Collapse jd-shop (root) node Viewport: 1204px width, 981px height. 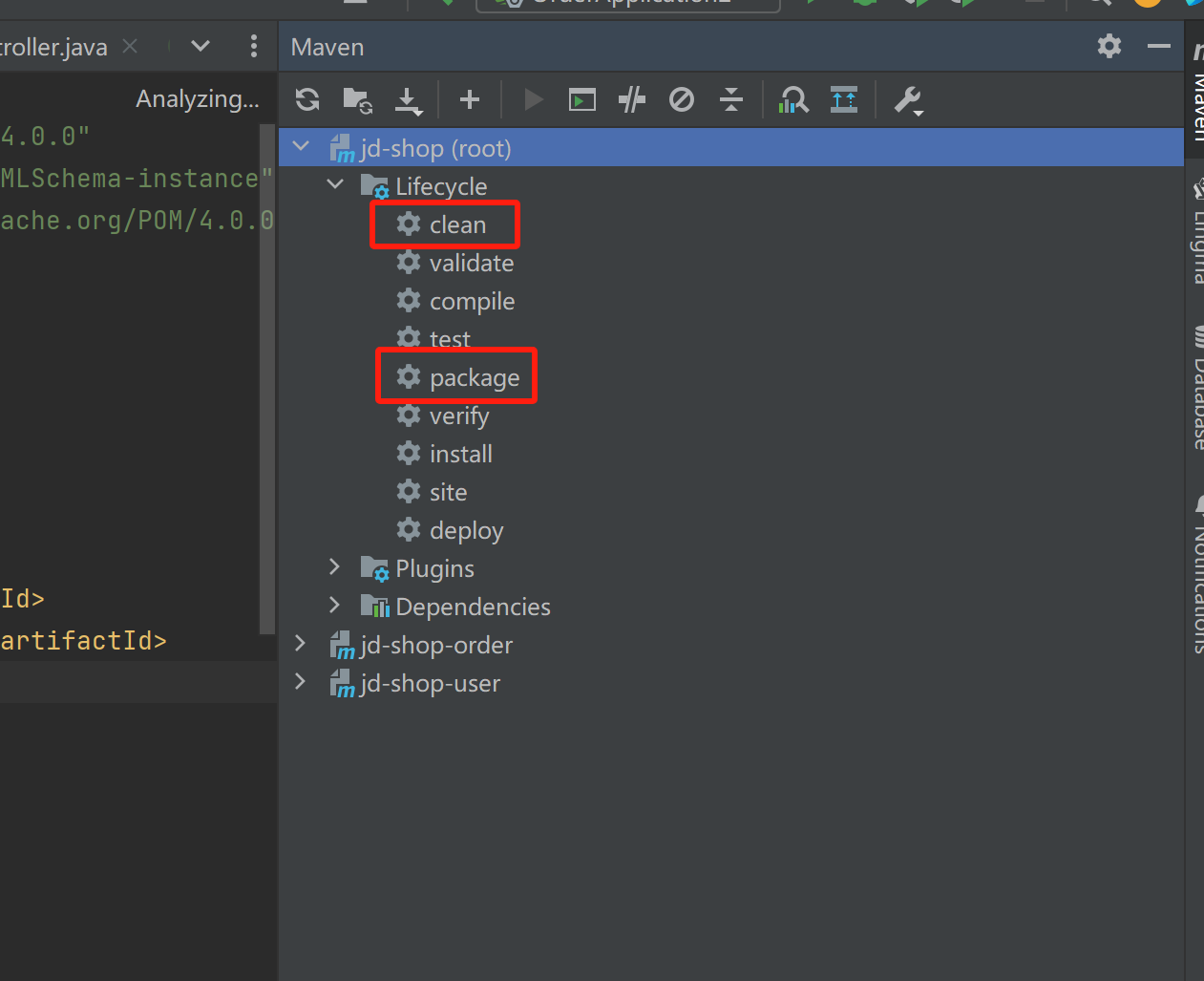(x=302, y=146)
